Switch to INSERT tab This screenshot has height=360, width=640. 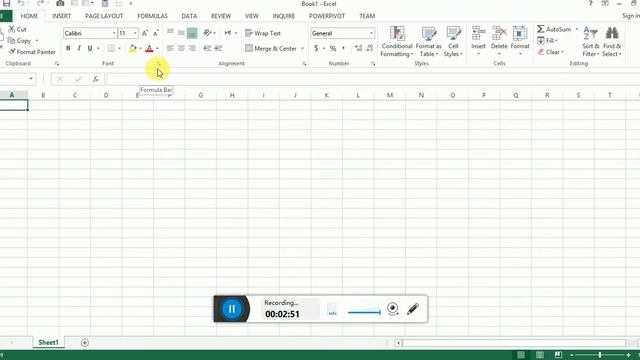(x=62, y=16)
